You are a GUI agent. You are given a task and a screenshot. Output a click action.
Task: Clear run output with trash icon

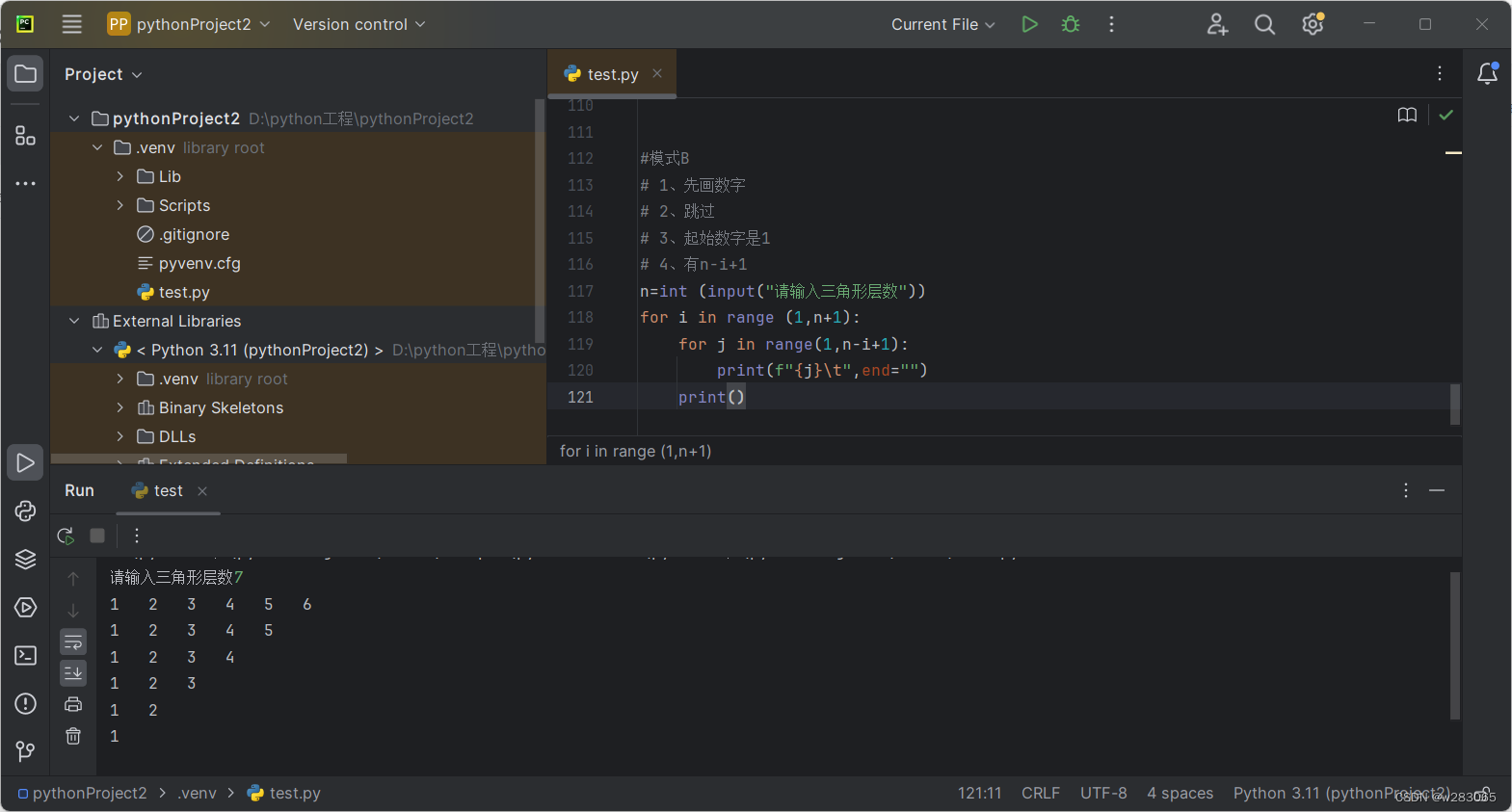pos(73,736)
